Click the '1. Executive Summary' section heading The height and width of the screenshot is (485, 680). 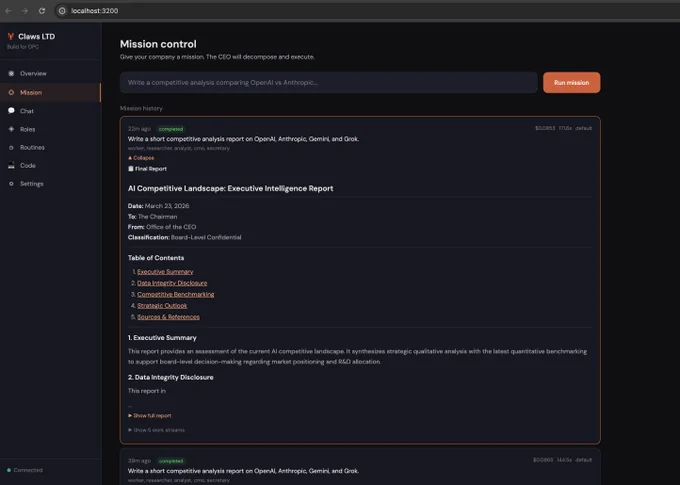tap(162, 338)
